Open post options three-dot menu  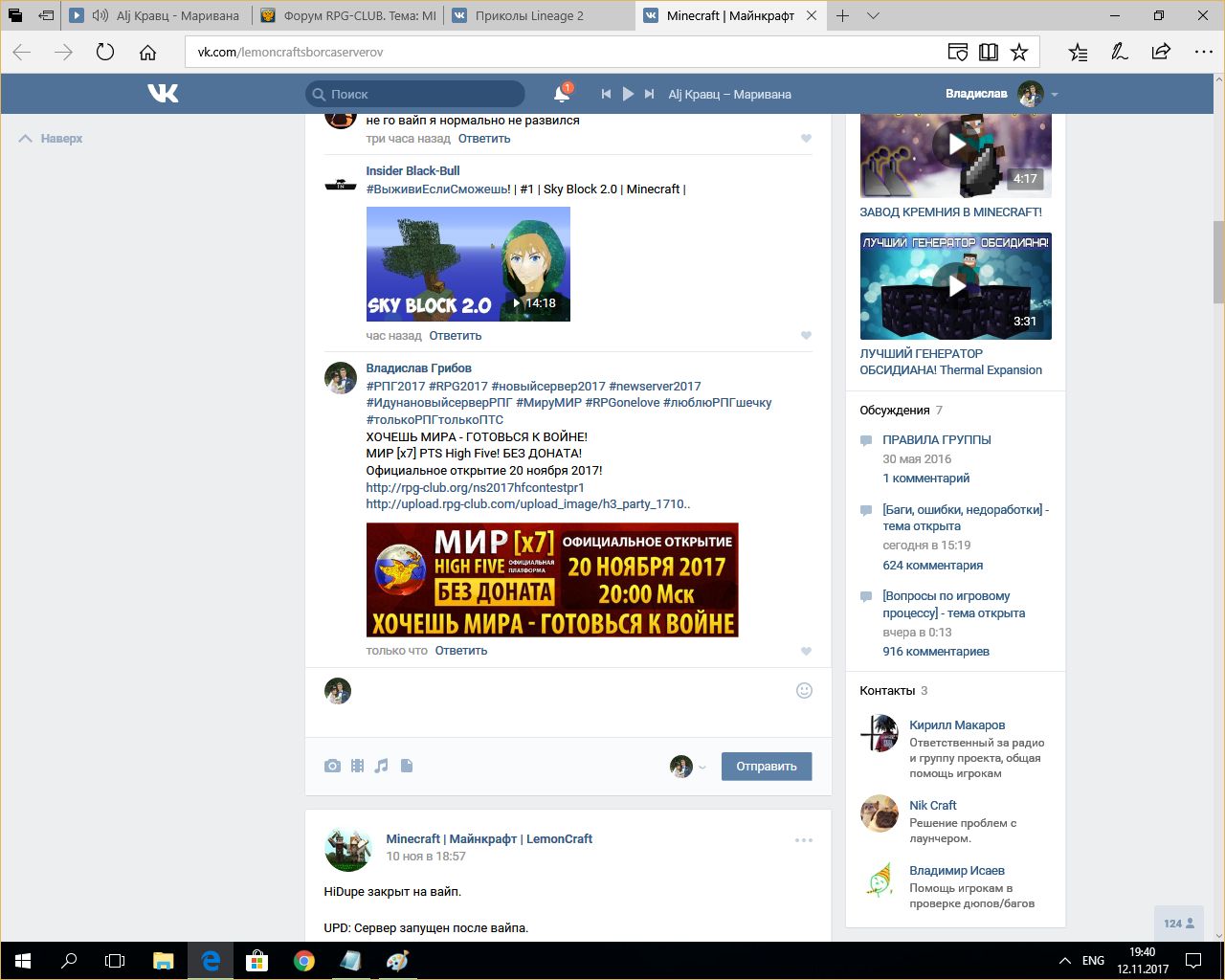pos(804,840)
